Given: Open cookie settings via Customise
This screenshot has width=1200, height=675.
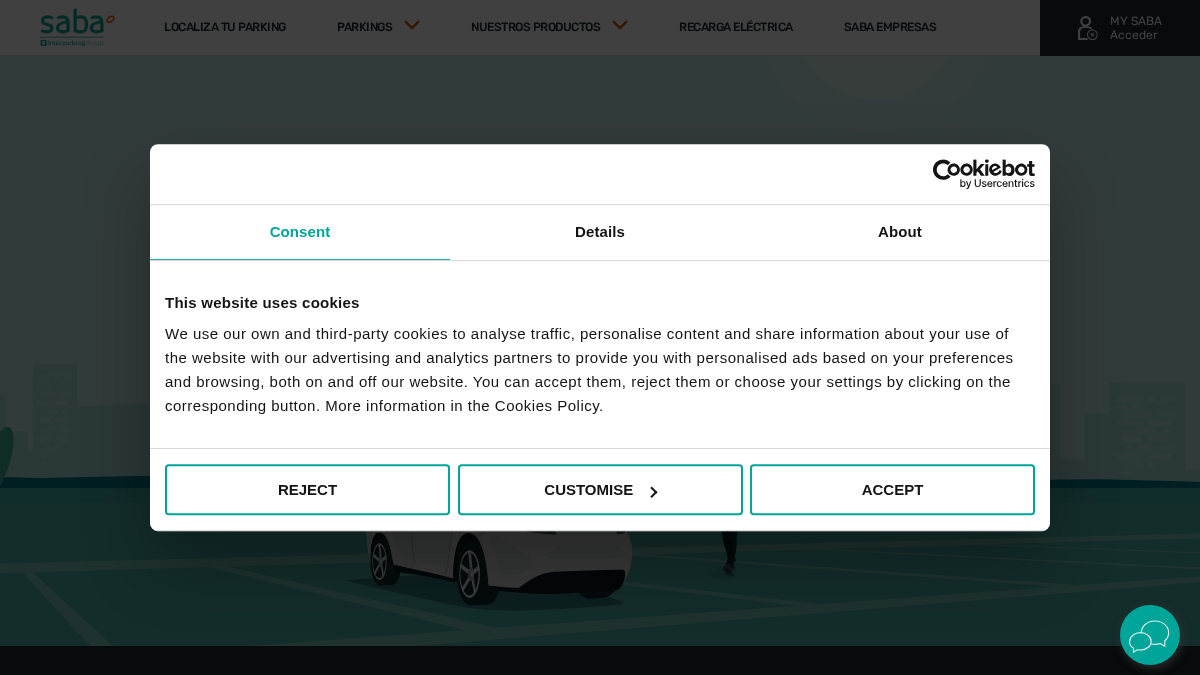Looking at the screenshot, I should 600,490.
